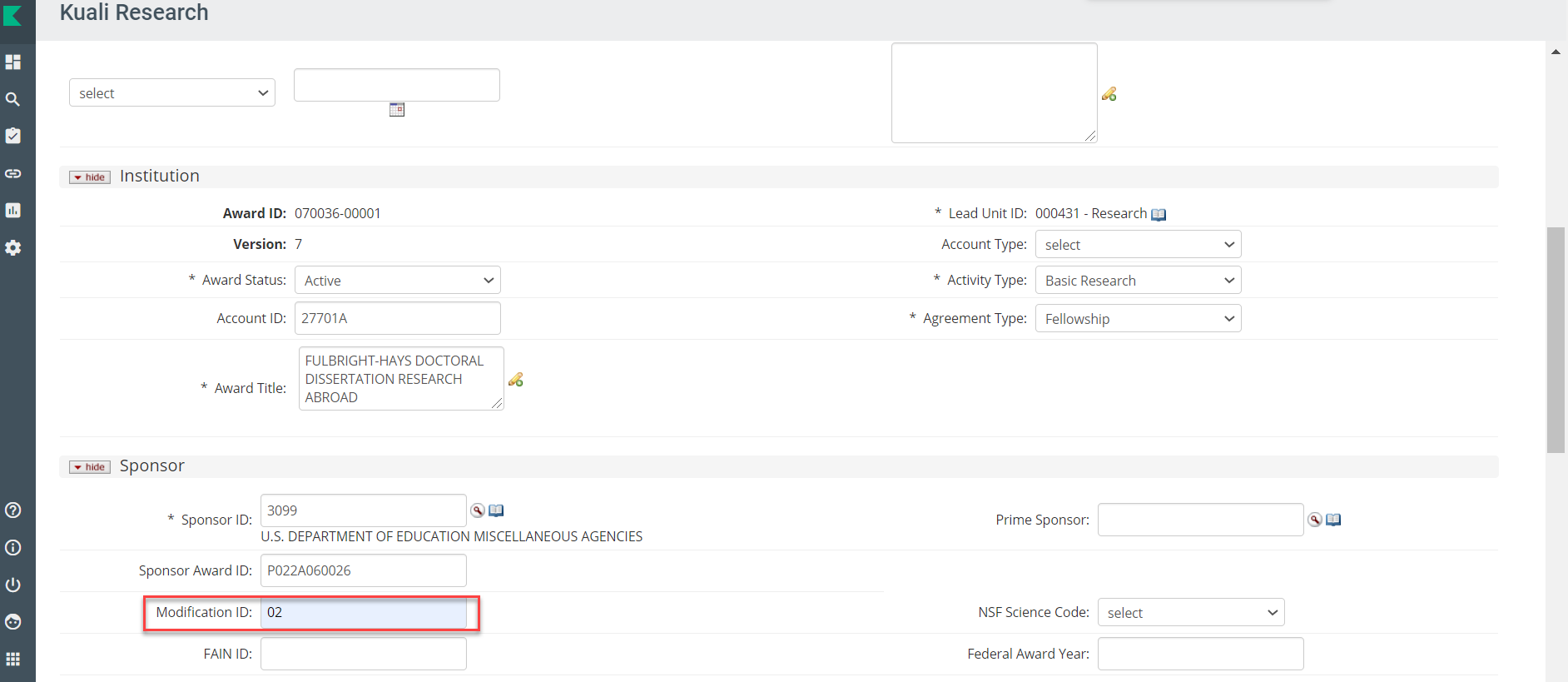
Task: Open the top-left select dropdown
Action: (x=172, y=92)
